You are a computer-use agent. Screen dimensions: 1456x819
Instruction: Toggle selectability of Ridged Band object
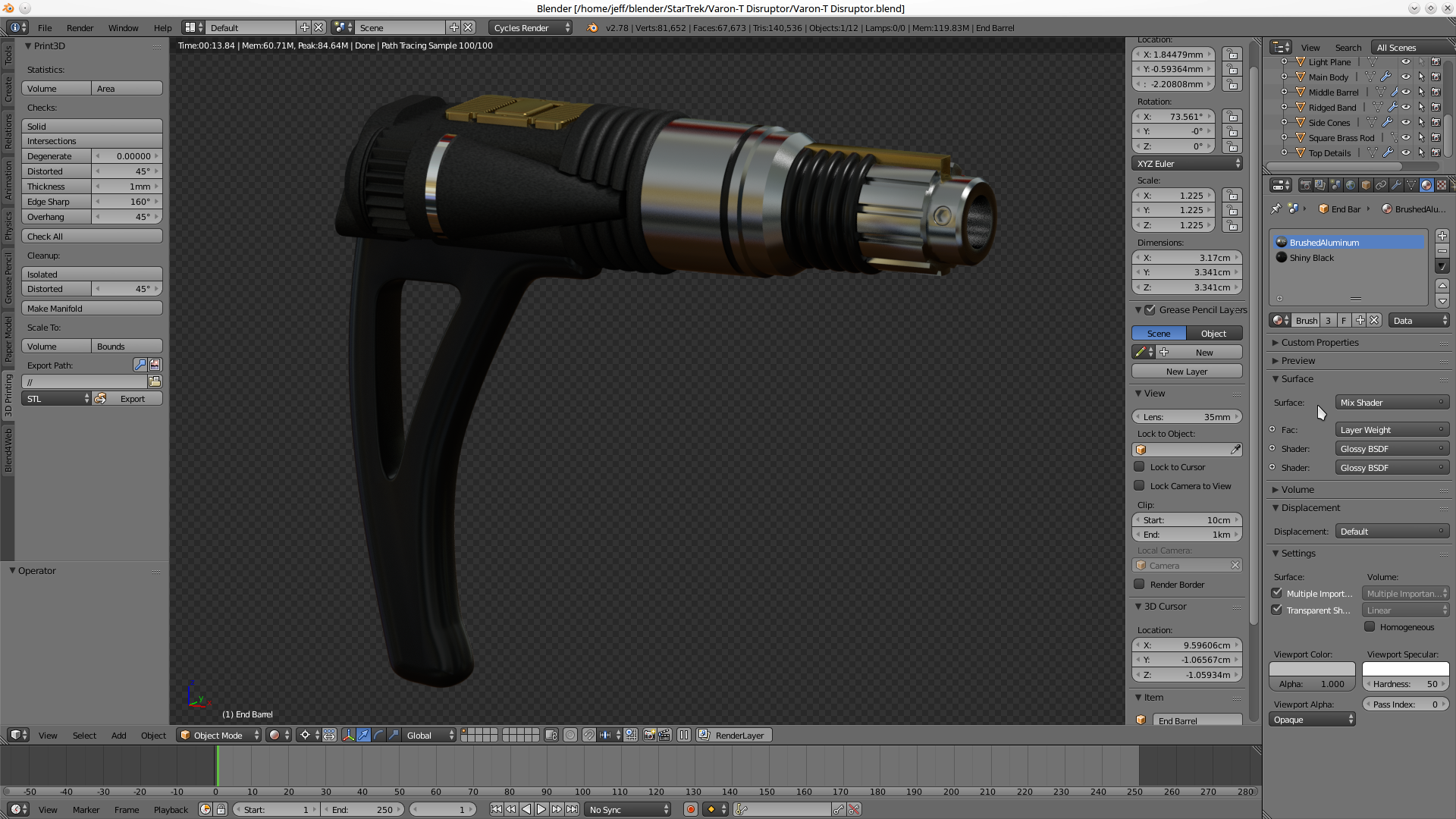1421,107
